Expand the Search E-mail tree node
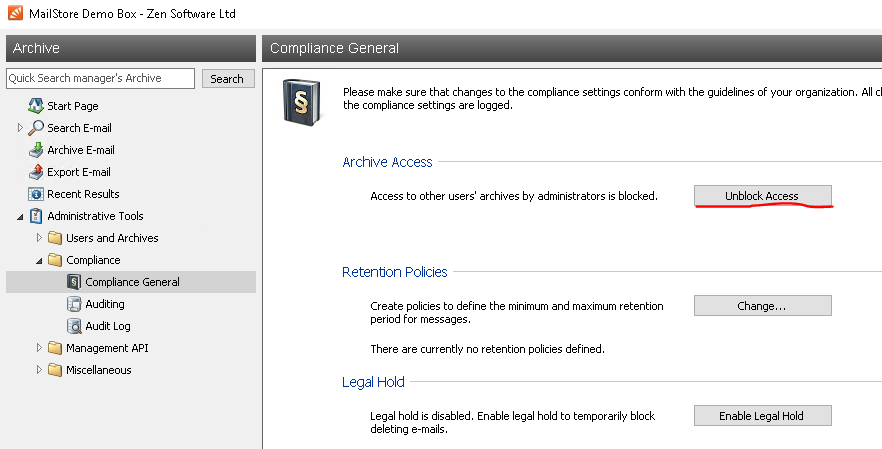Image resolution: width=882 pixels, height=449 pixels. pyautogui.click(x=20, y=128)
